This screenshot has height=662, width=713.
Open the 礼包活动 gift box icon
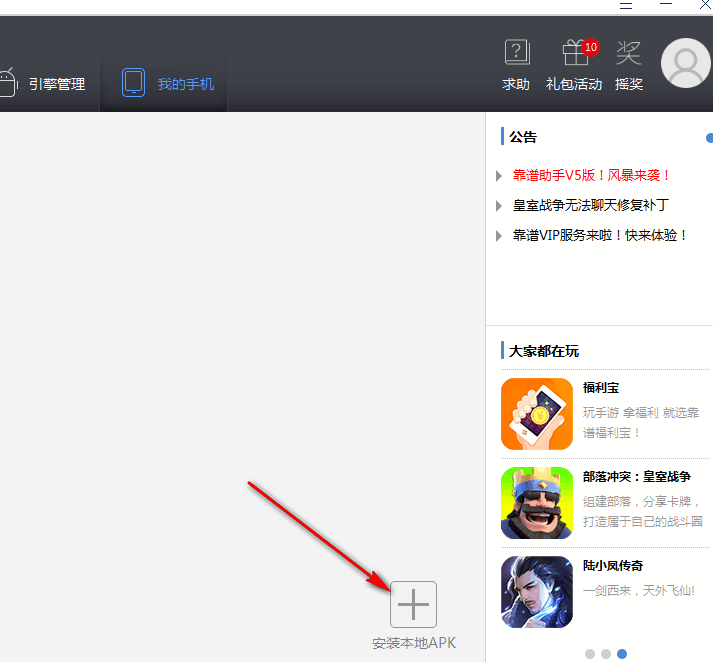[574, 53]
